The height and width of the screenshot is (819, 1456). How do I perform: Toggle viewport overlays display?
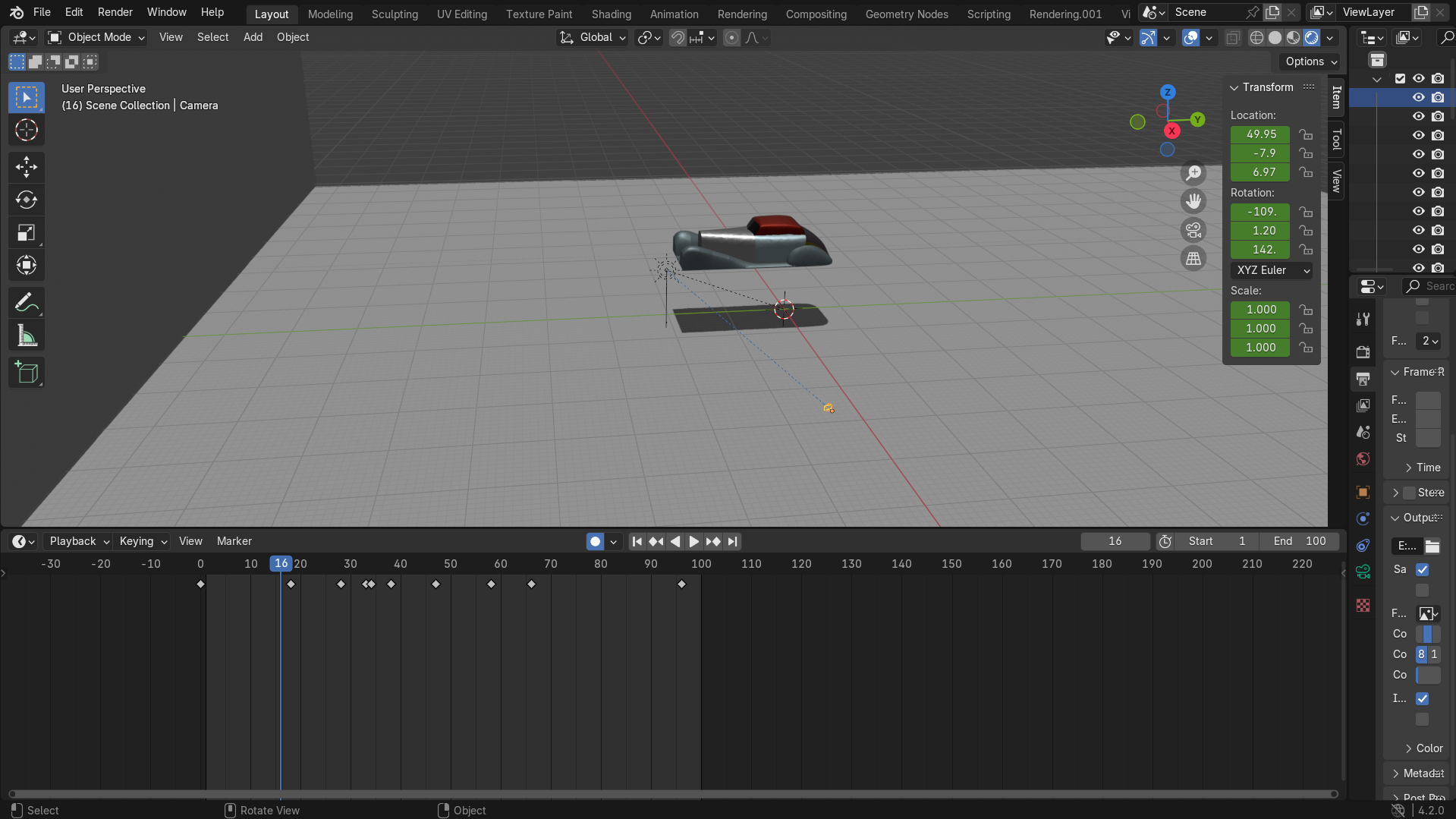click(x=1191, y=37)
